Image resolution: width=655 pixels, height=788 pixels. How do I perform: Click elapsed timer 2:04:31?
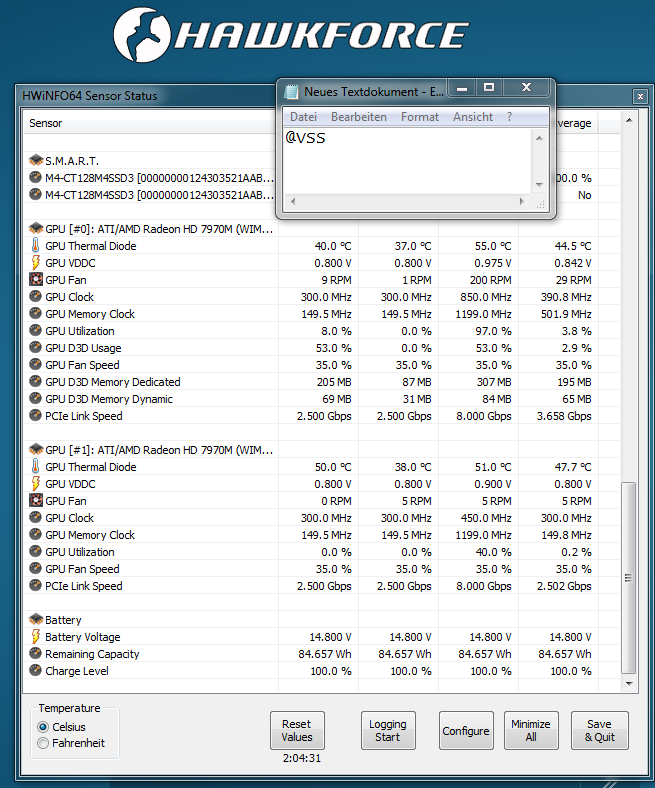302,758
